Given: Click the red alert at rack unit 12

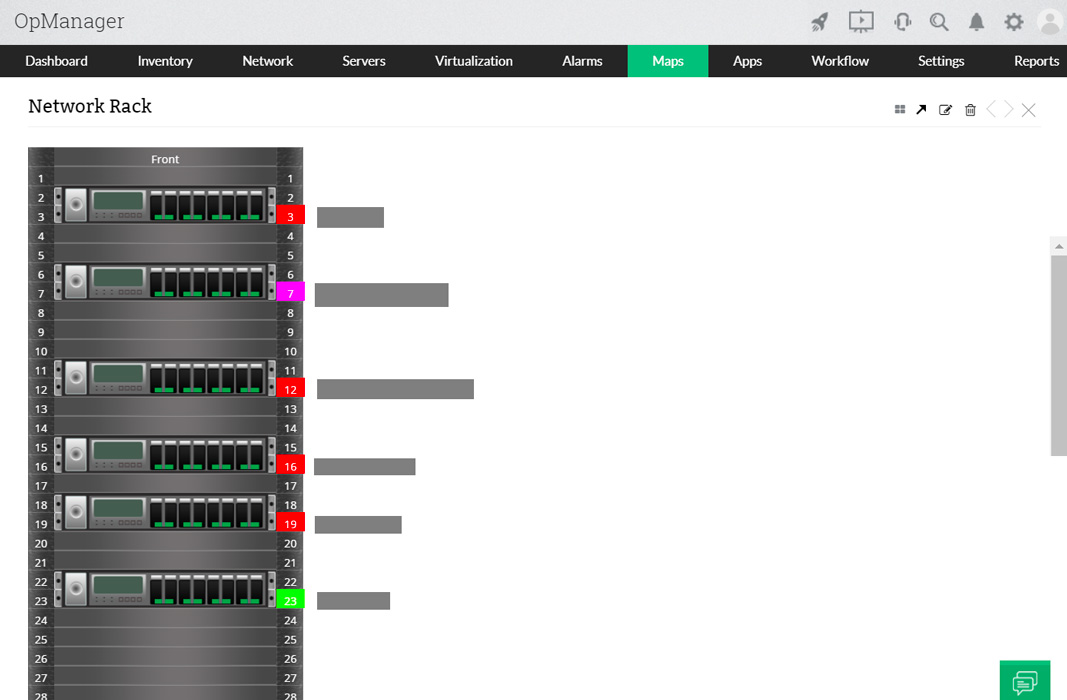Looking at the screenshot, I should (290, 389).
